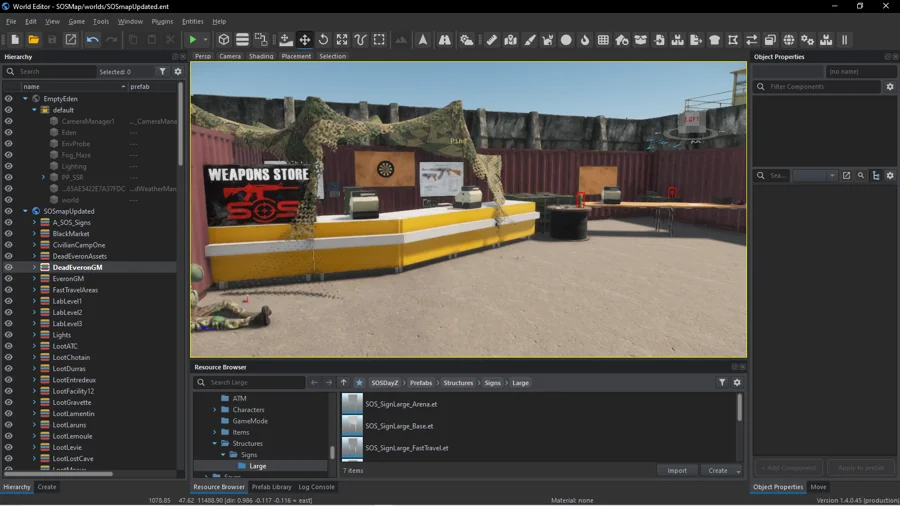Click the Filter Components field
Screen dimensions: 900x506
817,87
